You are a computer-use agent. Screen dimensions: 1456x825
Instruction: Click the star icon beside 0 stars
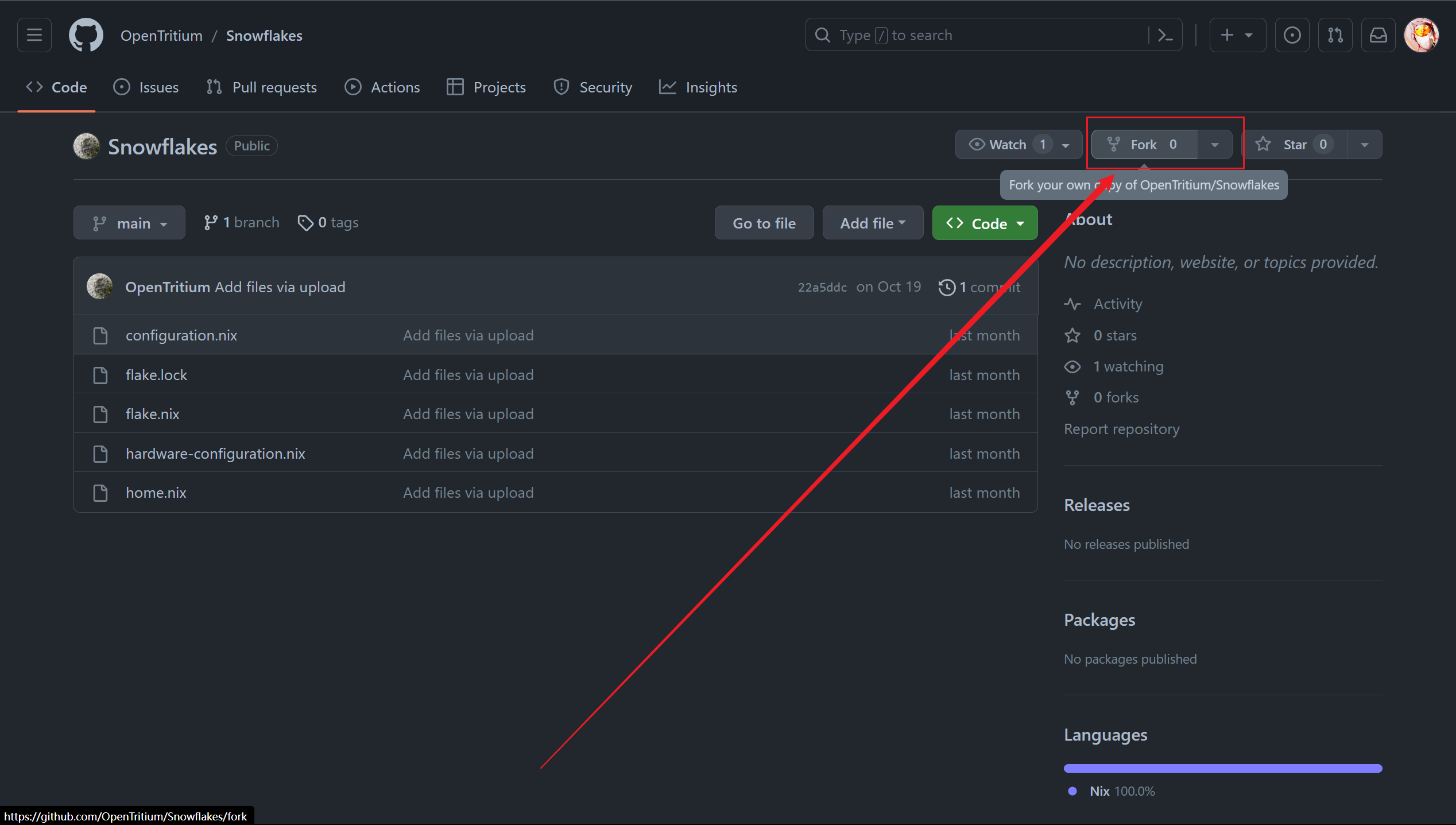[1072, 335]
